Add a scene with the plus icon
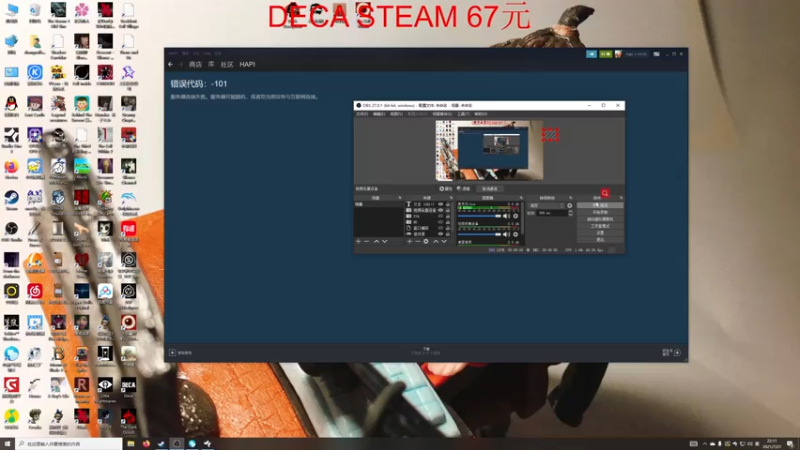The image size is (800, 450). point(358,241)
